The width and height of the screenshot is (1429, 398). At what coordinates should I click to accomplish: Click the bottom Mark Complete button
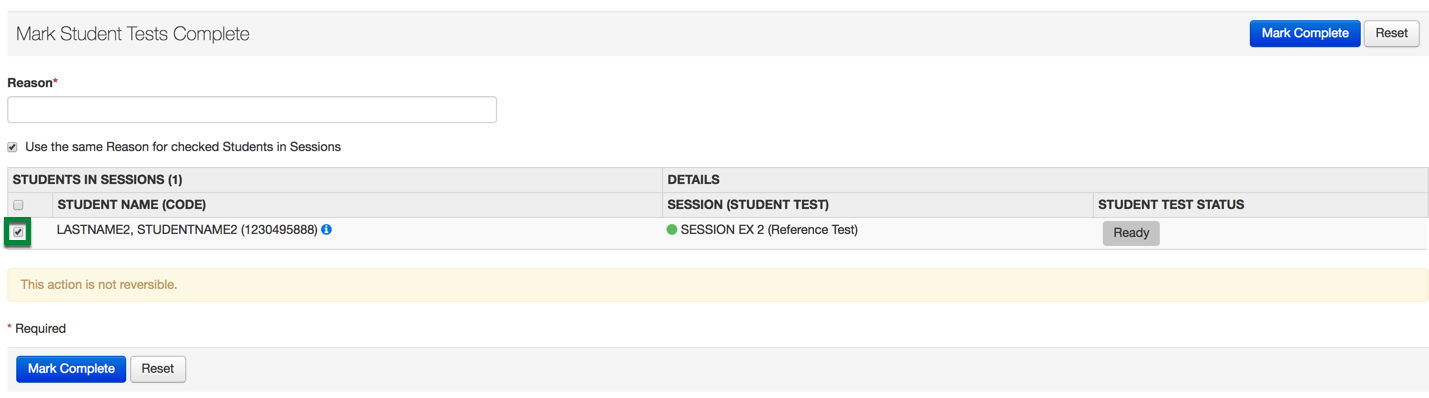click(x=71, y=369)
